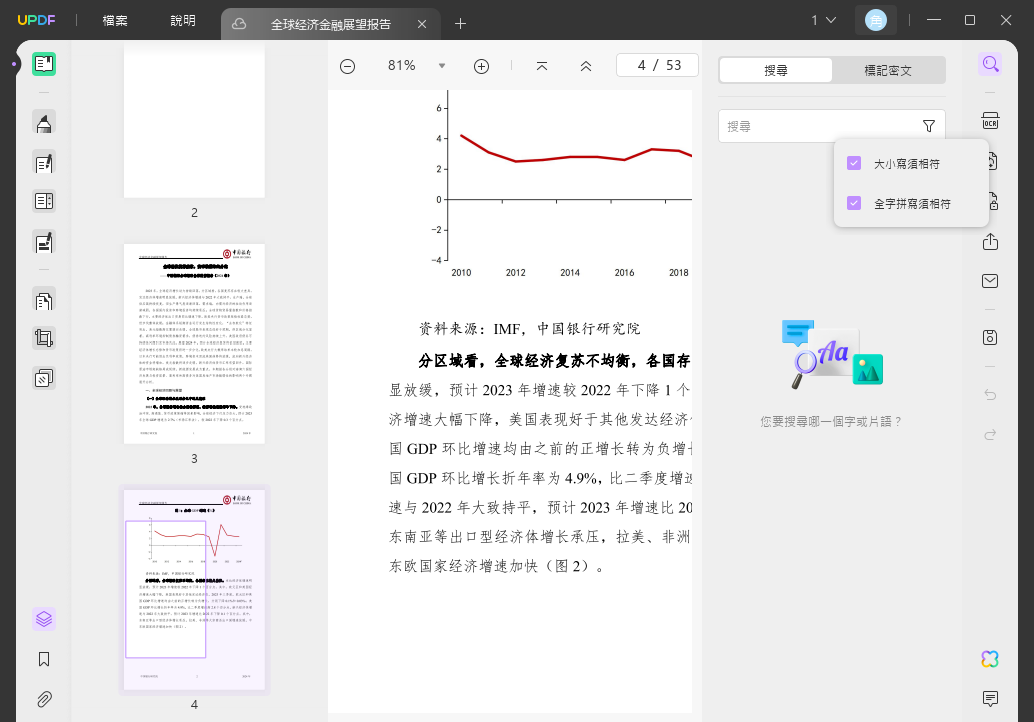Open the Reader mode icon in left sidebar

pyautogui.click(x=44, y=64)
